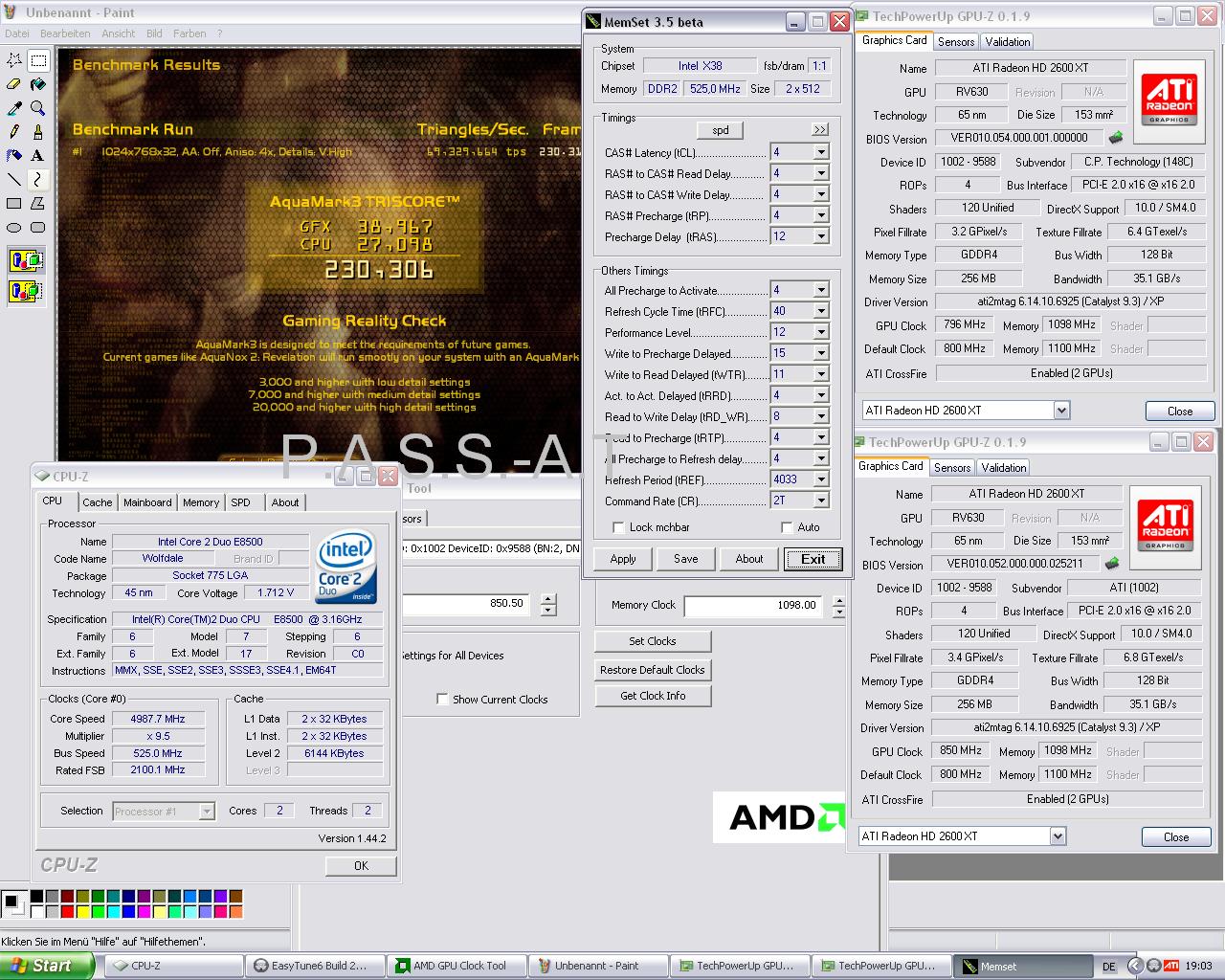Choose the Brush tool in Paint
This screenshot has height=980, width=1225.
(x=38, y=131)
